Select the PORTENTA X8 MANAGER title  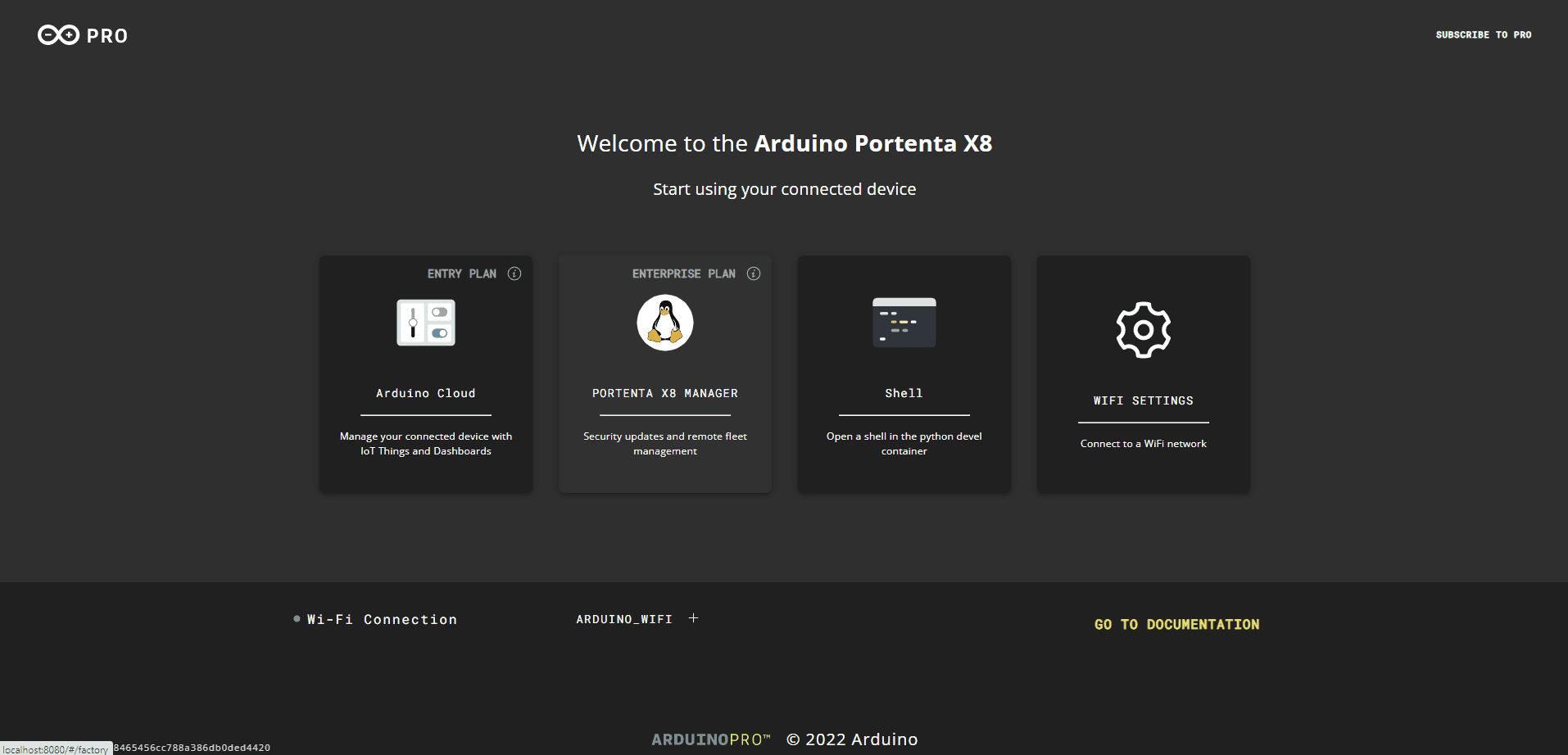coord(664,394)
